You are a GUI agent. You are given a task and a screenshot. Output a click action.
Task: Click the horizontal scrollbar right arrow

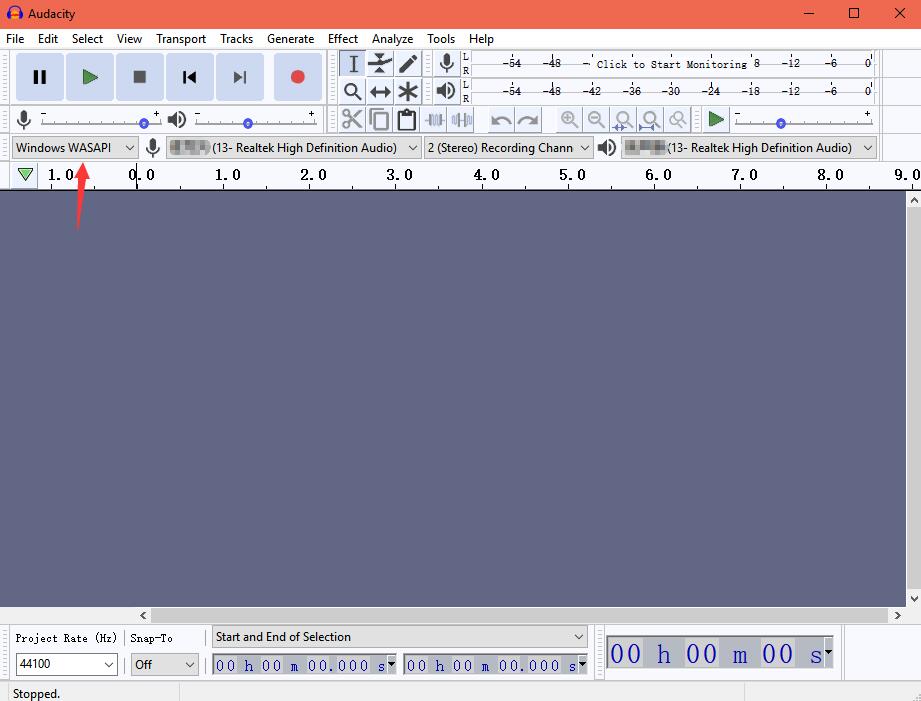click(898, 615)
